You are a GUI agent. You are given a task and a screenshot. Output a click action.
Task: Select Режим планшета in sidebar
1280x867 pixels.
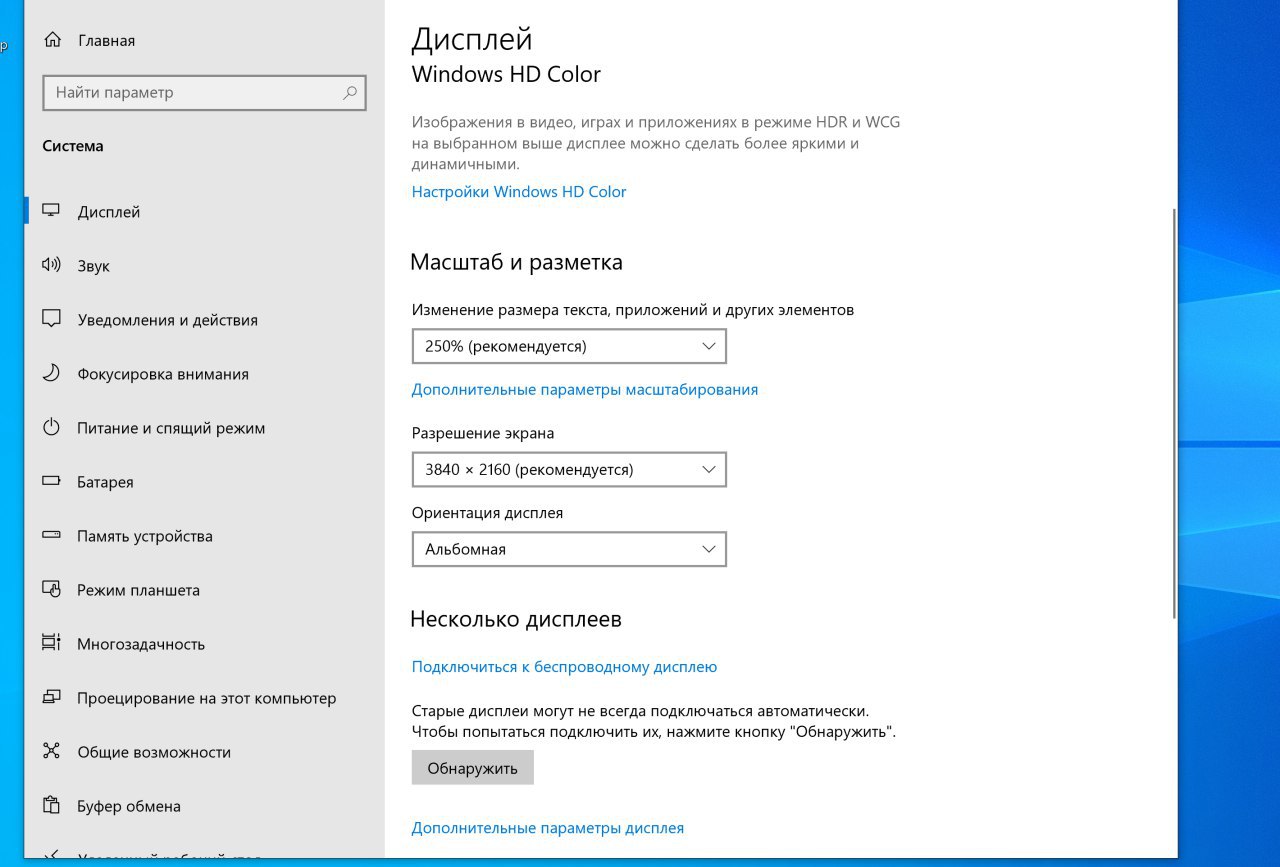[204, 589]
